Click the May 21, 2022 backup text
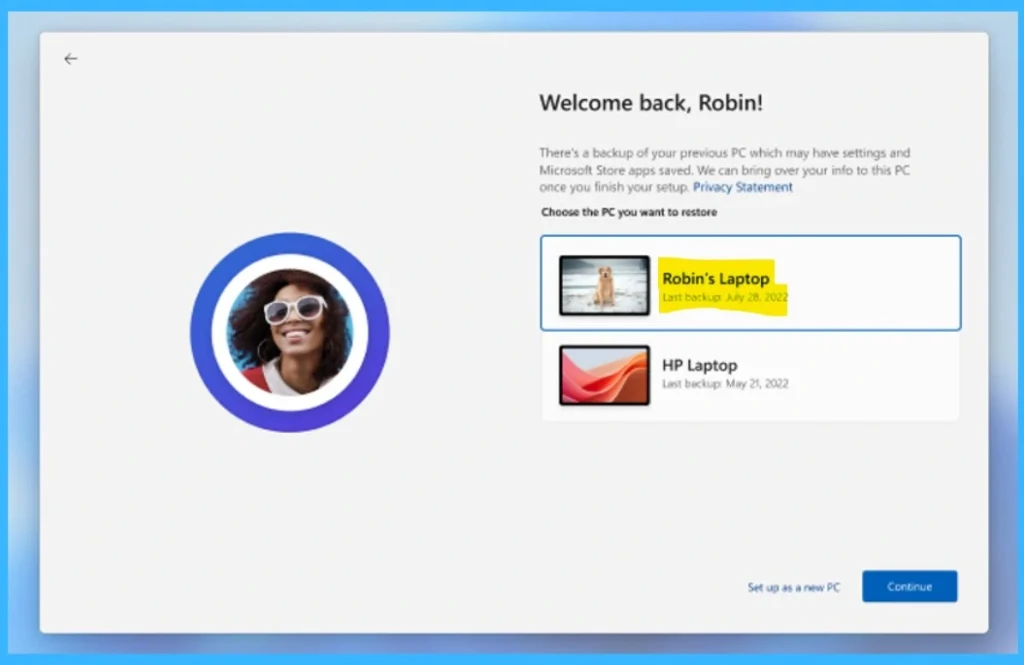Screen dimensions: 1024x665 tap(723, 384)
